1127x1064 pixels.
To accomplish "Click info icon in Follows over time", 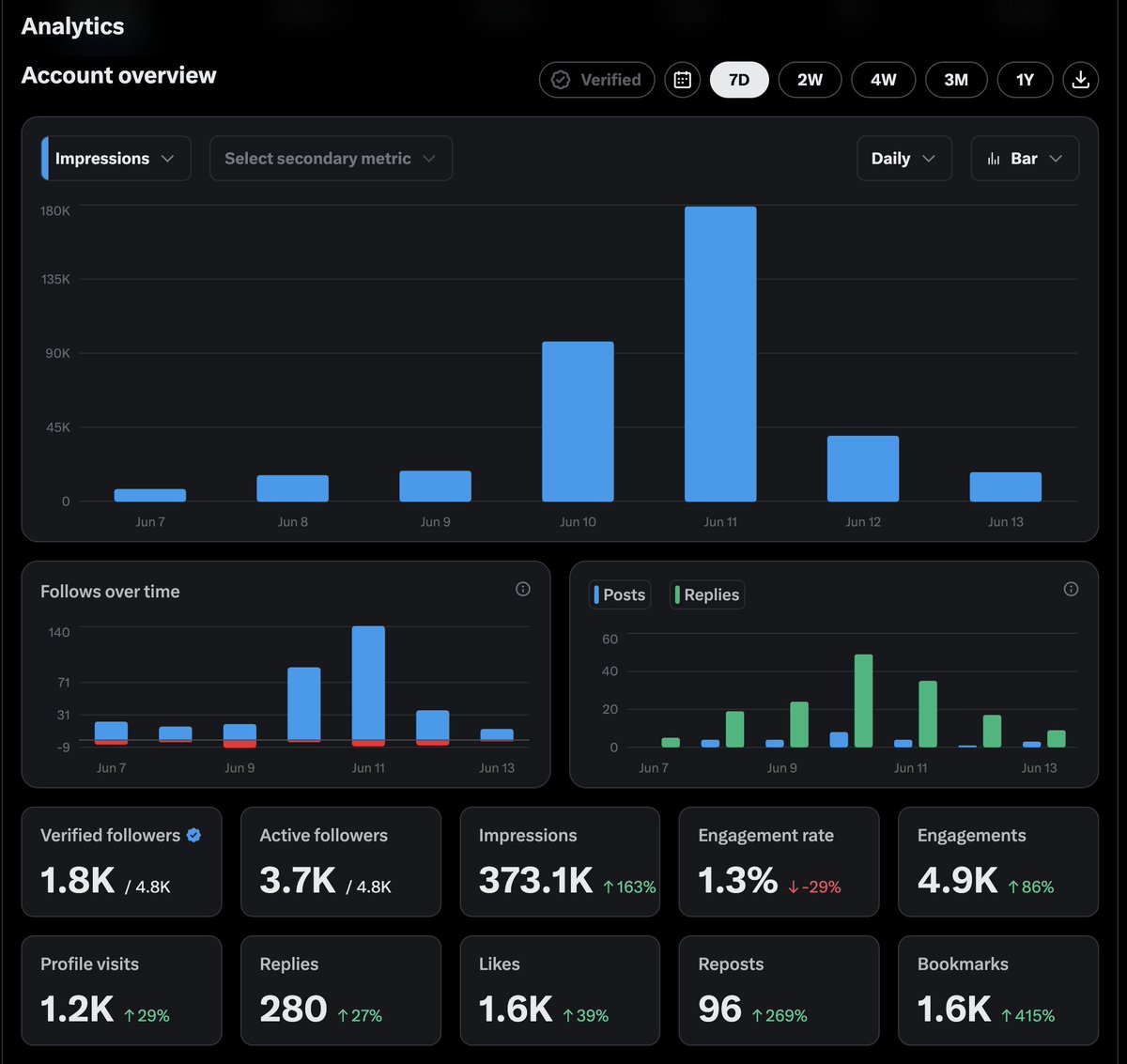I will tap(523, 589).
